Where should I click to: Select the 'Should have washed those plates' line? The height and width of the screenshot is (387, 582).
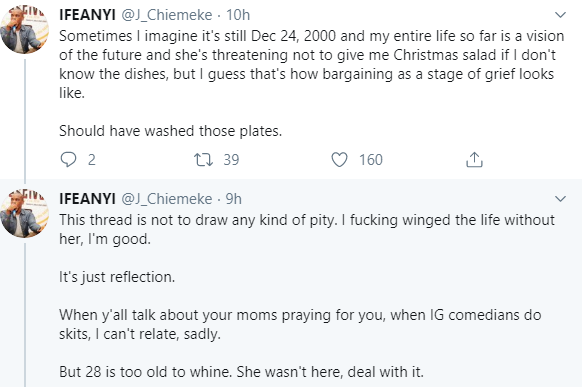pyautogui.click(x=170, y=131)
